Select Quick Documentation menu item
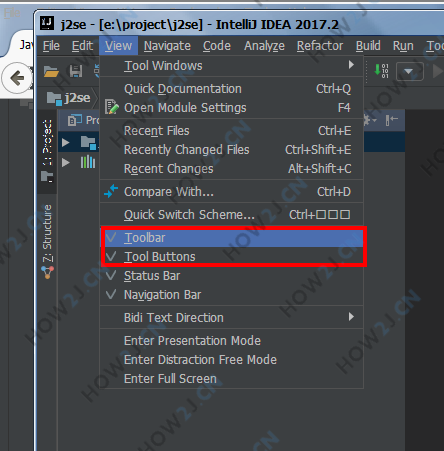 (232, 89)
